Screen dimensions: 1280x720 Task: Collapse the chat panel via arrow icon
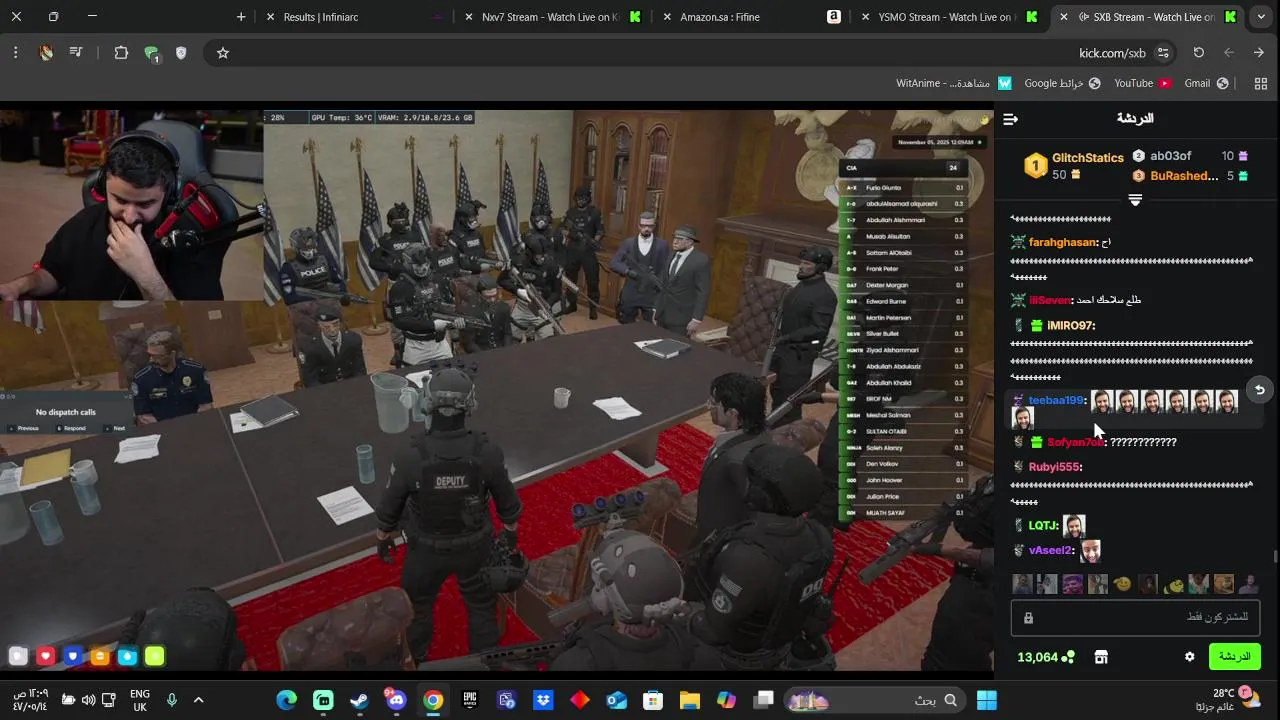click(1010, 119)
